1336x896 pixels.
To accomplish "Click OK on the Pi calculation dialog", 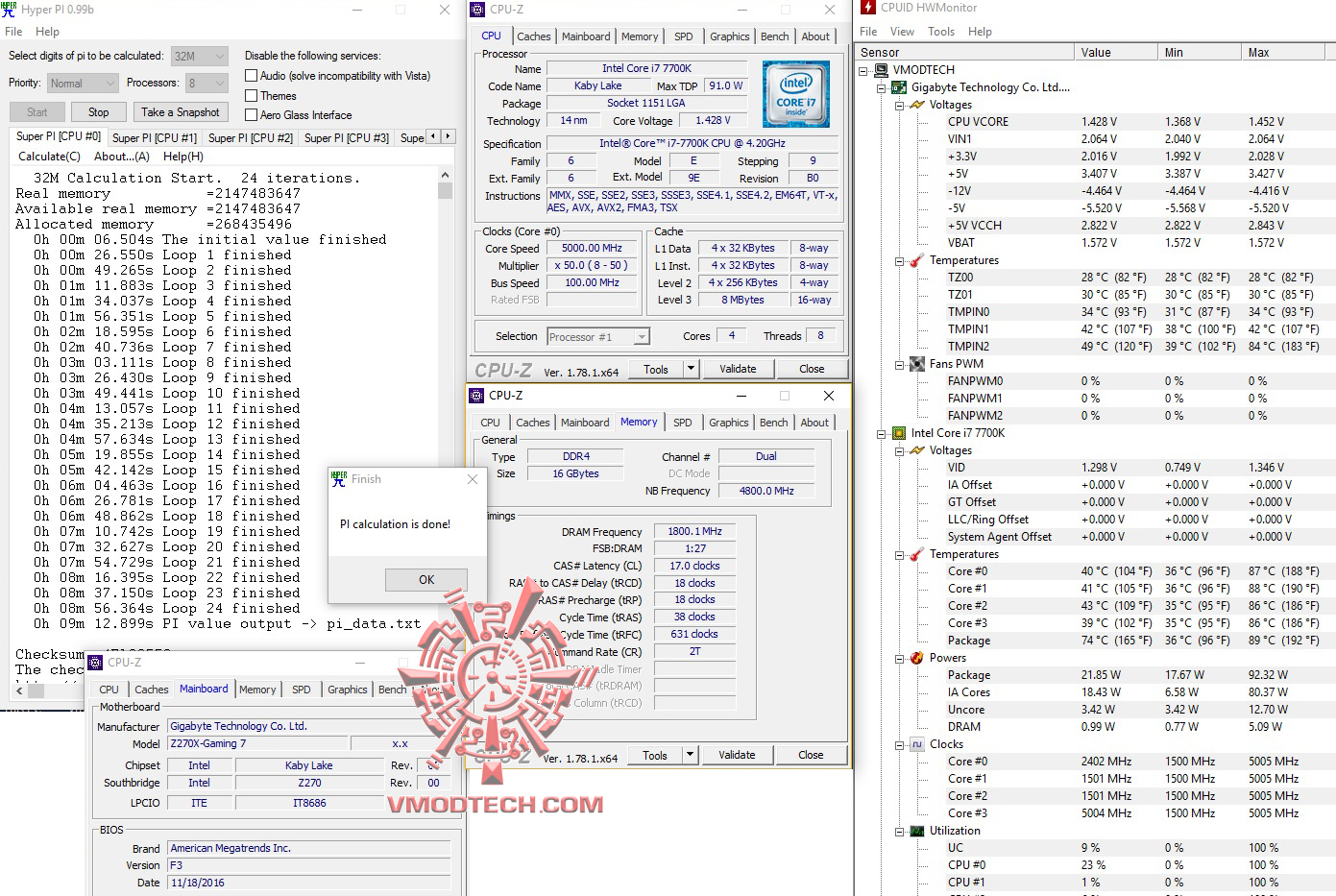I will pos(425,579).
